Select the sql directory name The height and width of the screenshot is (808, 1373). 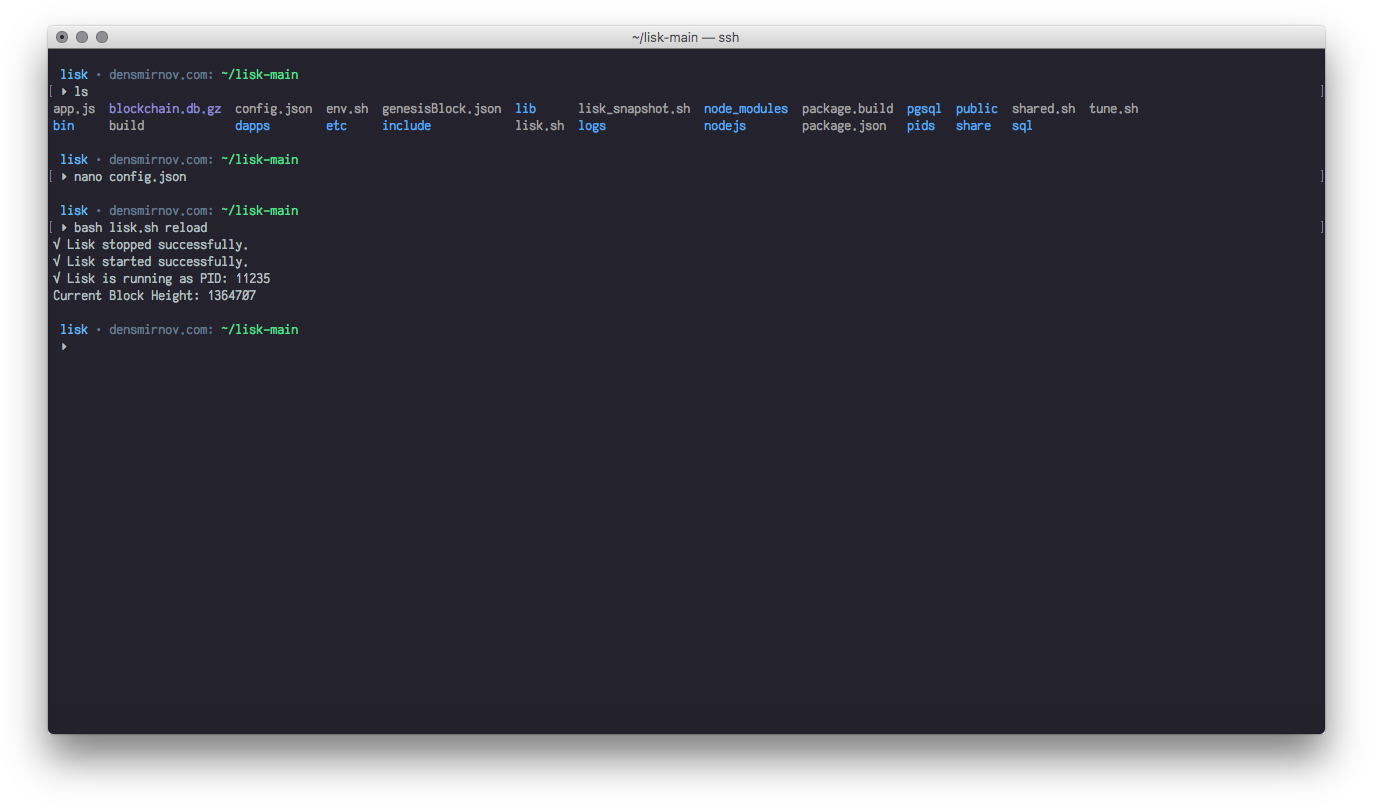tap(1022, 126)
